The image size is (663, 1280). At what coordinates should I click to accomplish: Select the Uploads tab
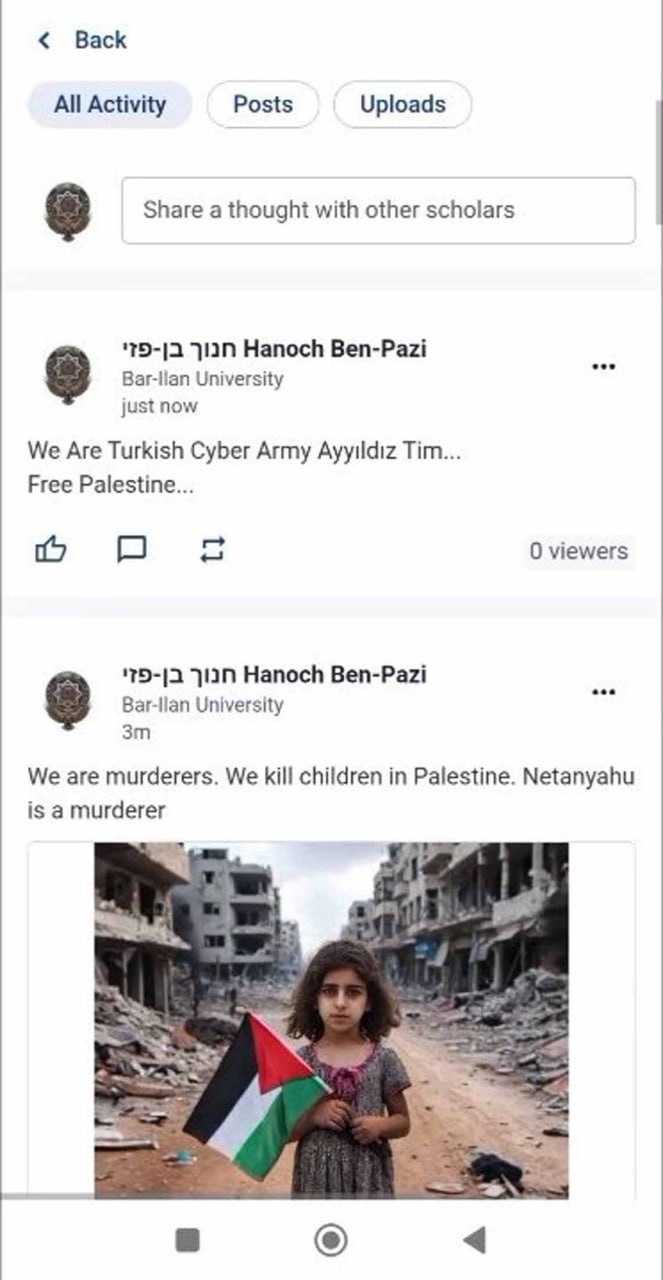(x=402, y=105)
